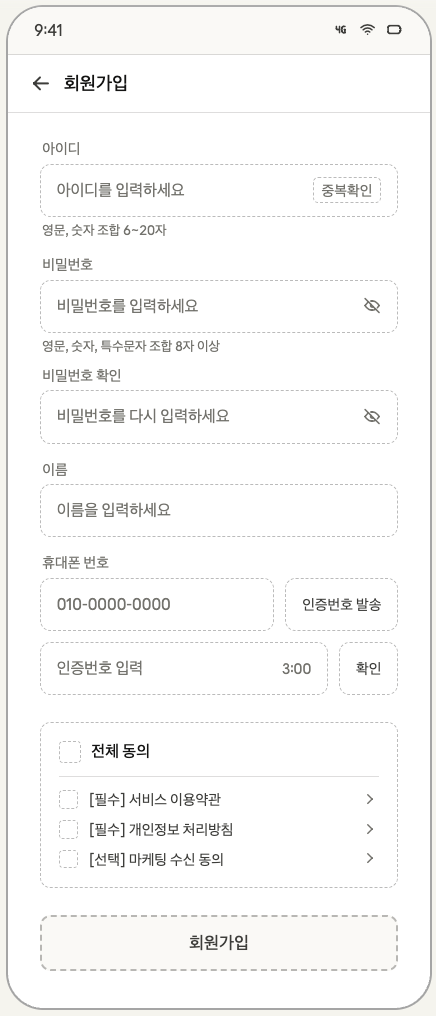This screenshot has height=1016, width=436.
Task: Check [필수] 서비스 이용약관 checkbox
Action: pyautogui.click(x=69, y=800)
